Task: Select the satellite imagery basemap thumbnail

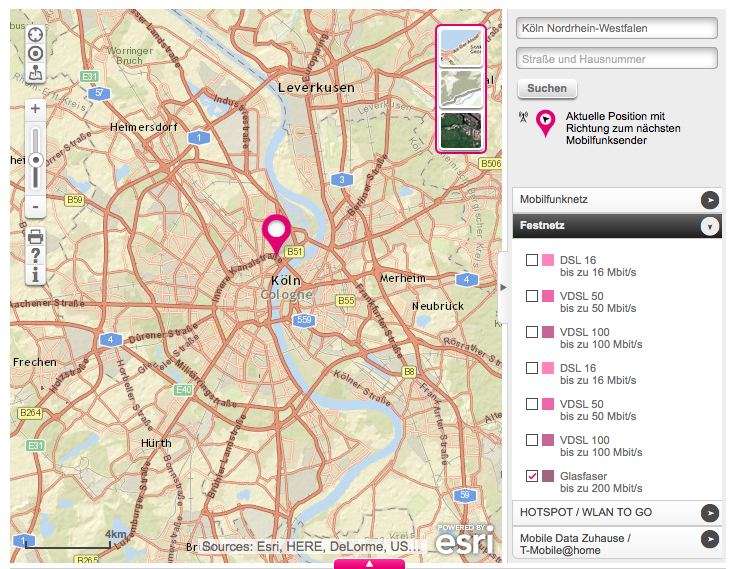Action: 461,130
